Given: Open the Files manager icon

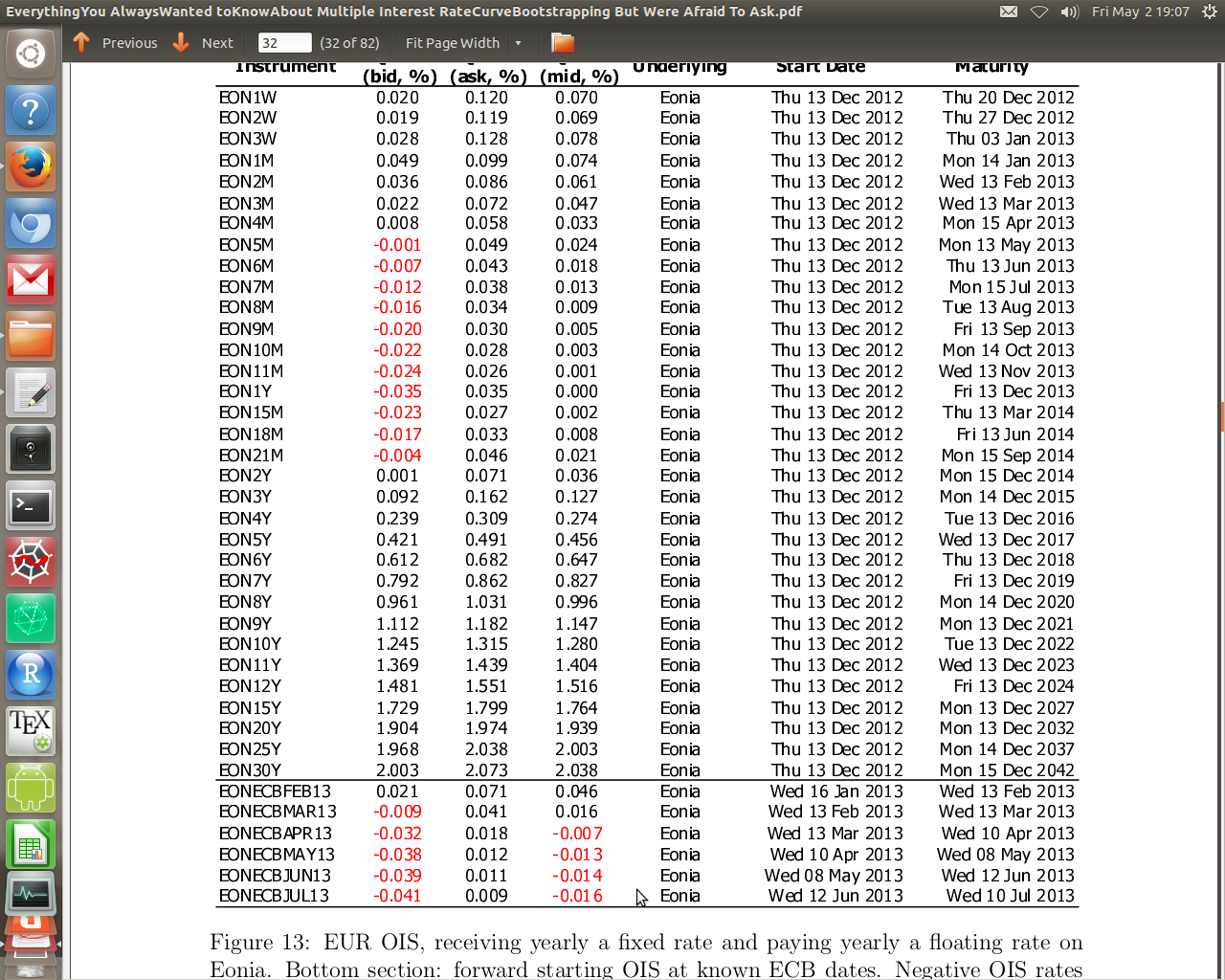Looking at the screenshot, I should click(x=31, y=337).
